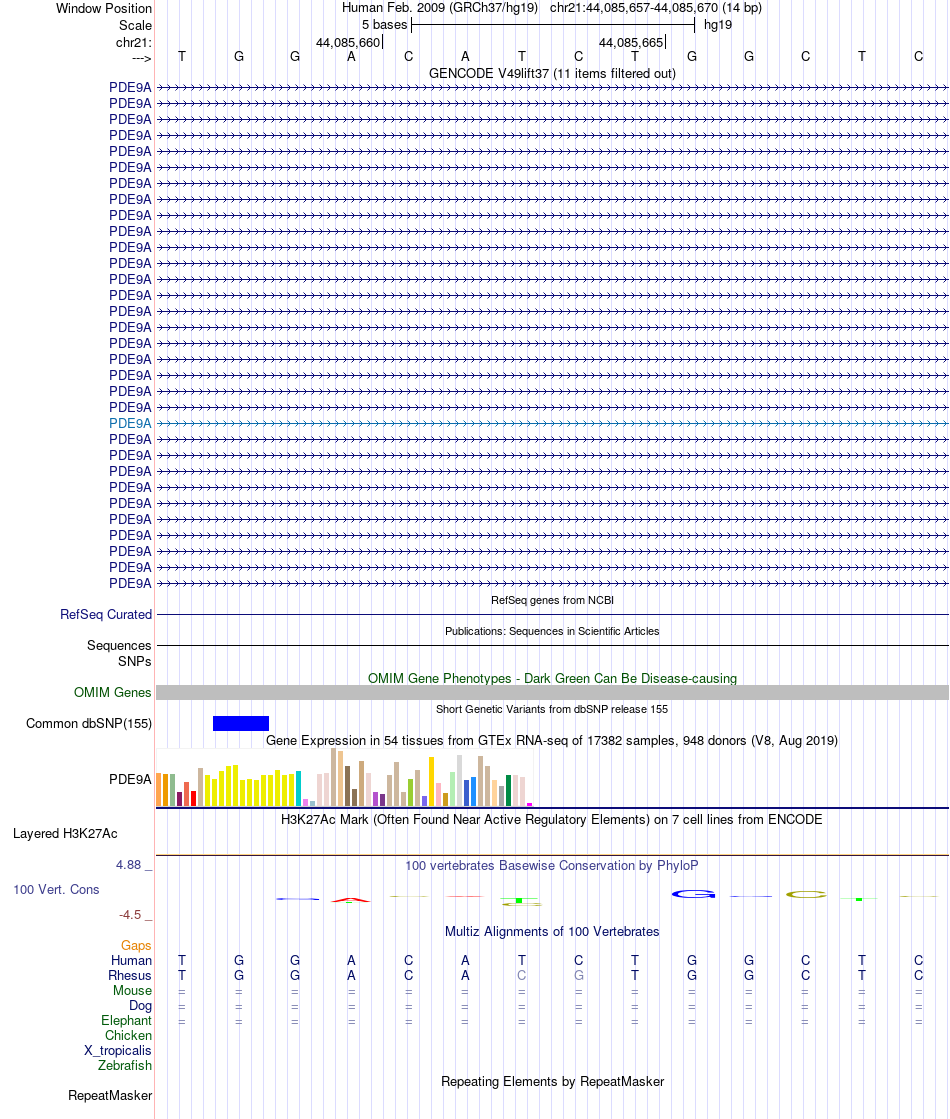Click the 44,085,660 coordinate marker
Screen dimensions: 950x1119
point(348,43)
